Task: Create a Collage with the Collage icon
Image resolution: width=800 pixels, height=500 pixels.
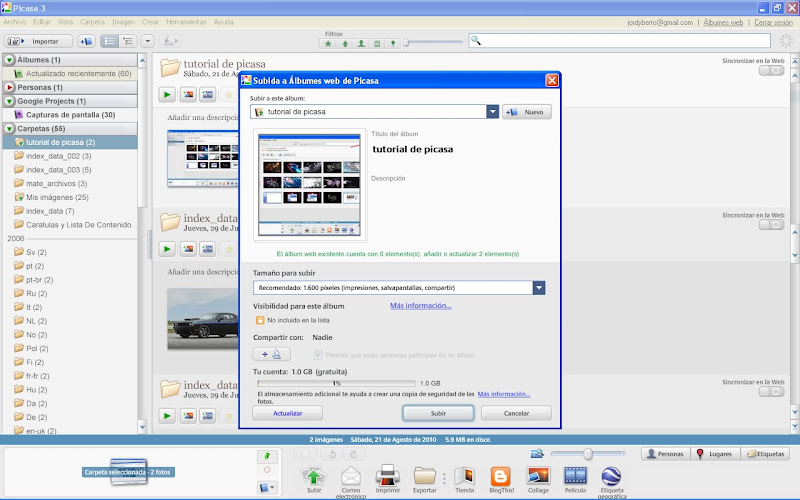Action: point(538,477)
